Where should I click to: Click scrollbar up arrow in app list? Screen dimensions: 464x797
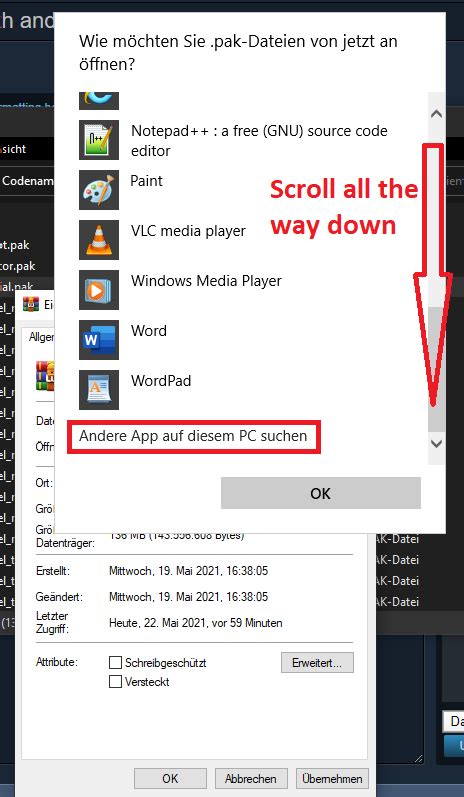(x=436, y=114)
